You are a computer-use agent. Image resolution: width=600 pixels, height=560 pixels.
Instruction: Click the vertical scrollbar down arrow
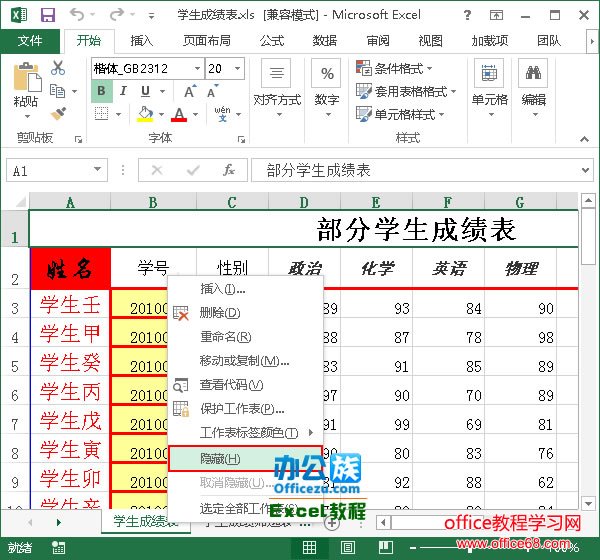588,503
